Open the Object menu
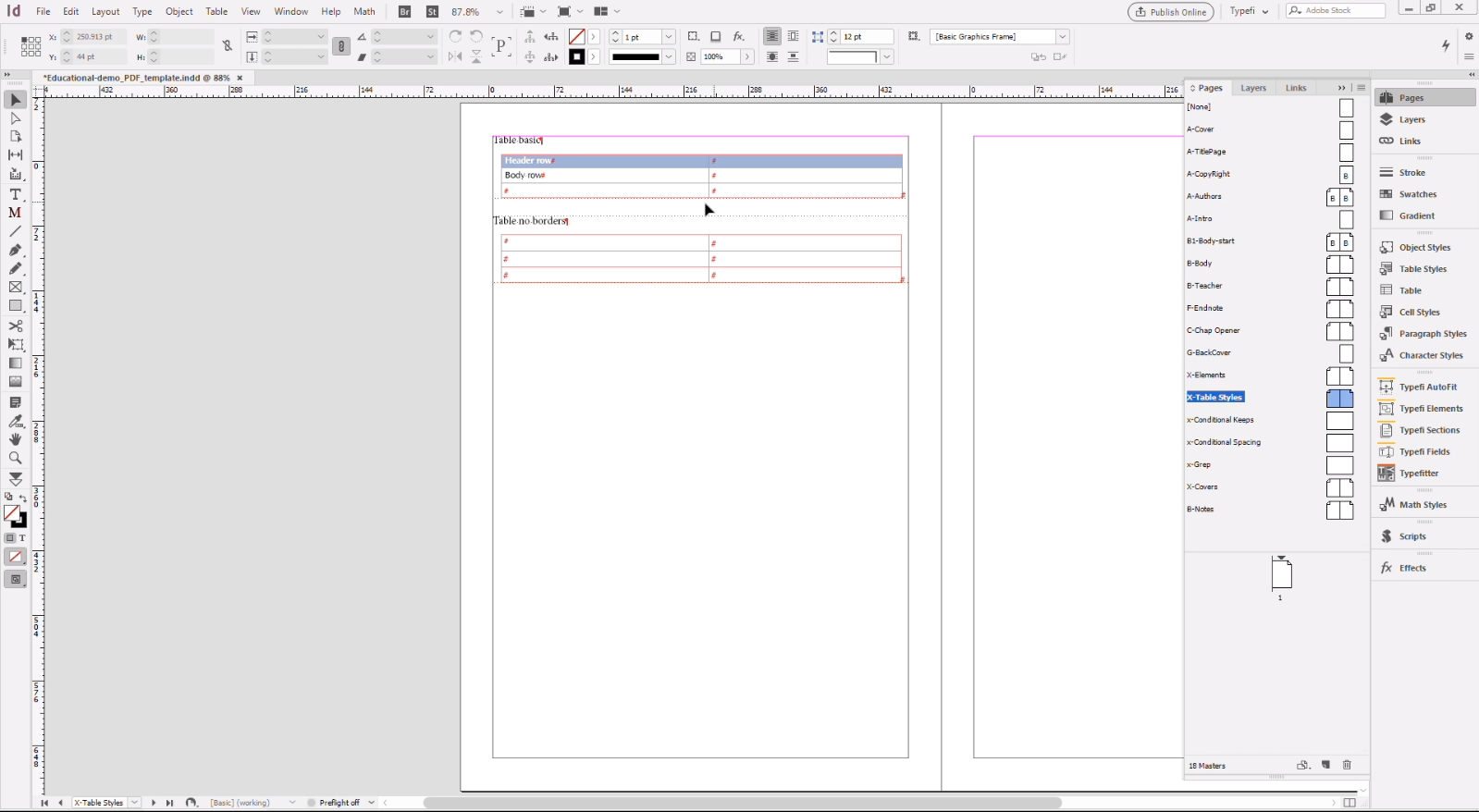The width and height of the screenshot is (1479, 812). [179, 12]
